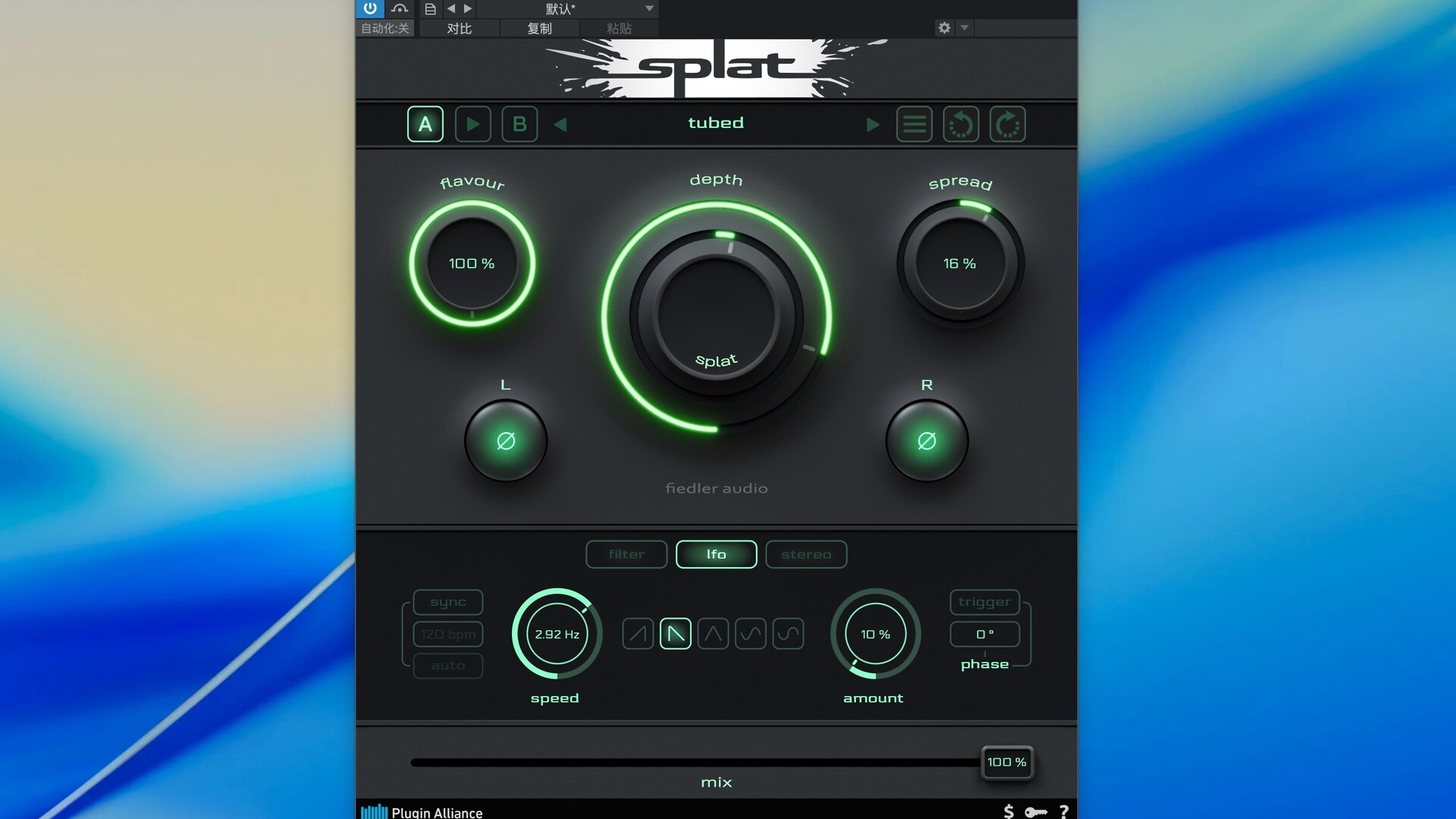Click the flavour knob at 100 %

(x=472, y=263)
